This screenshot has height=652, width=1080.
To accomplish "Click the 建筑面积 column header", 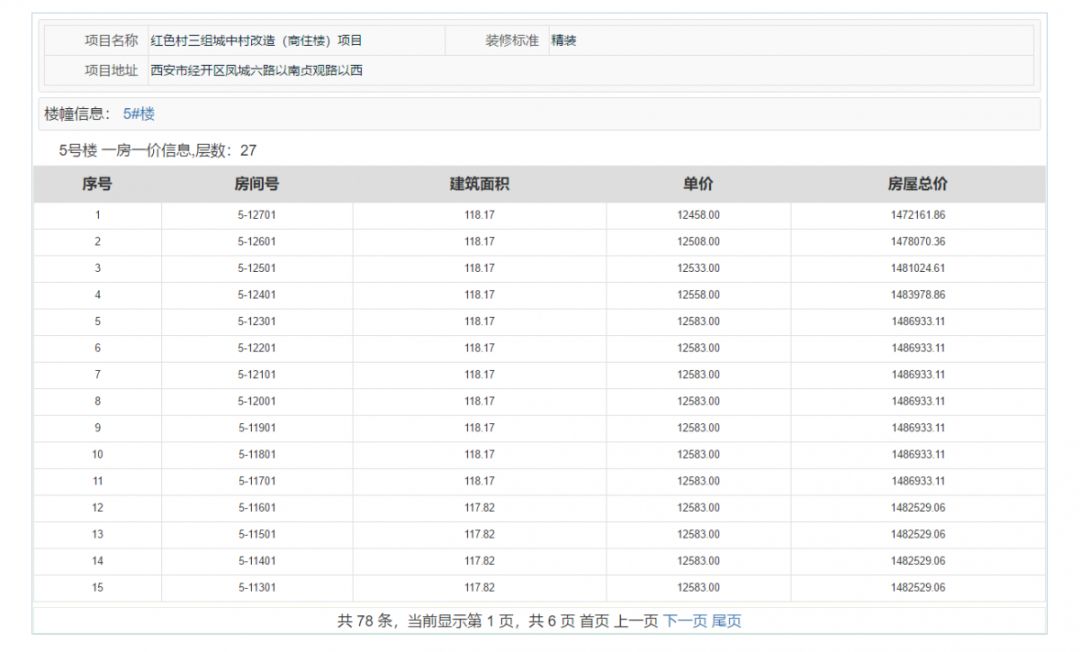I will (479, 184).
